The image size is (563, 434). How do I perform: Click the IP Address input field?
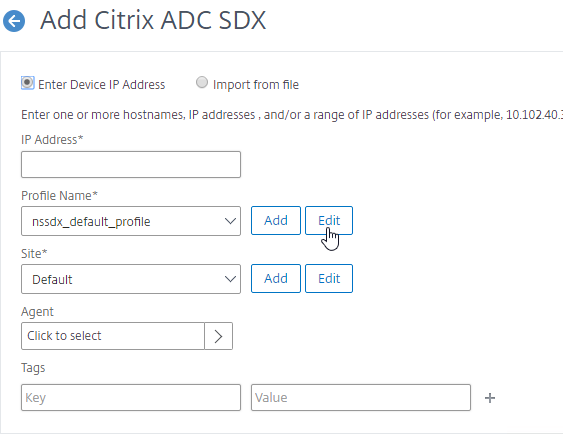pos(131,164)
